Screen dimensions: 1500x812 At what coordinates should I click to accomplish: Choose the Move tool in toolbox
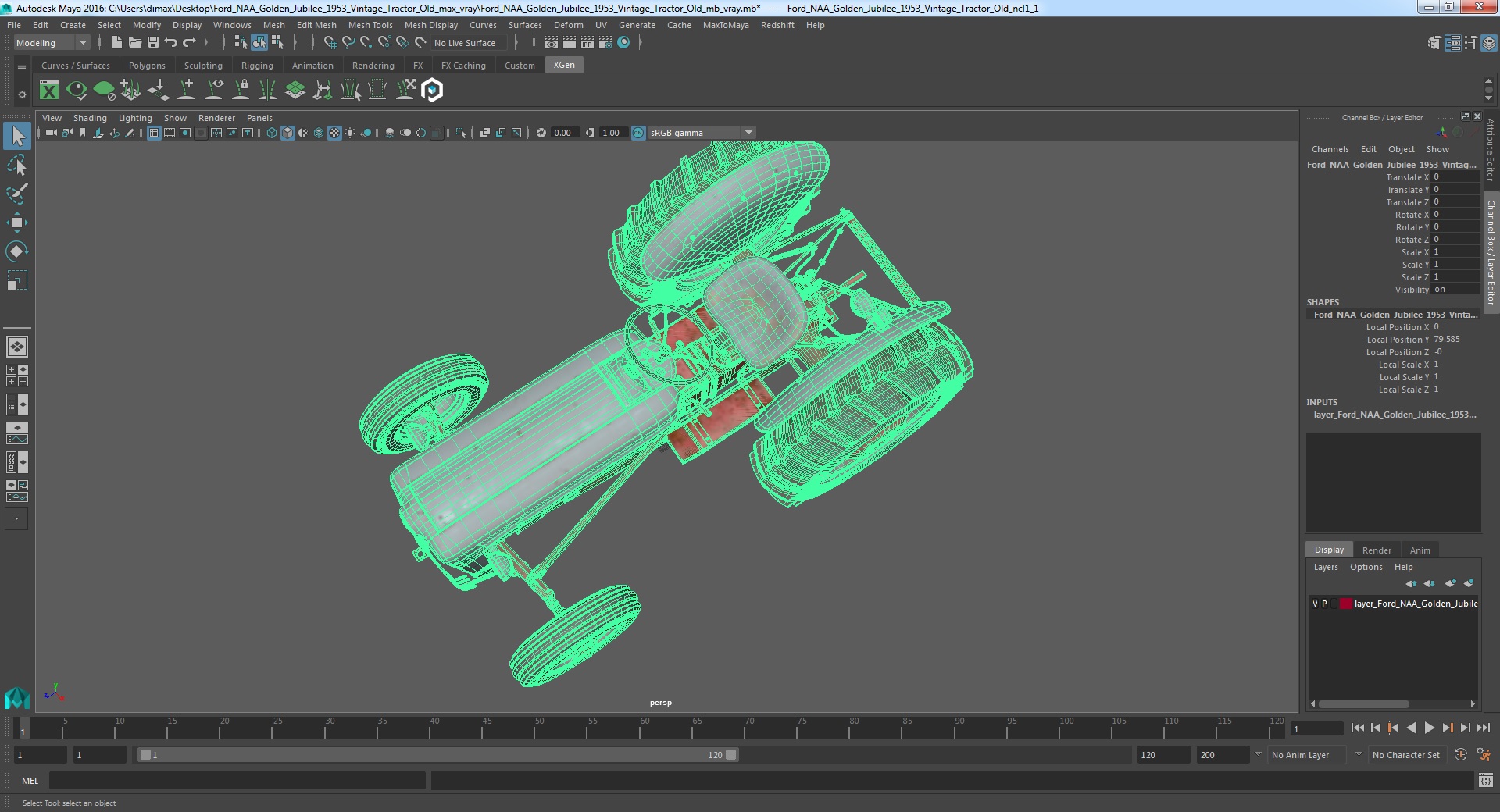coord(17,223)
